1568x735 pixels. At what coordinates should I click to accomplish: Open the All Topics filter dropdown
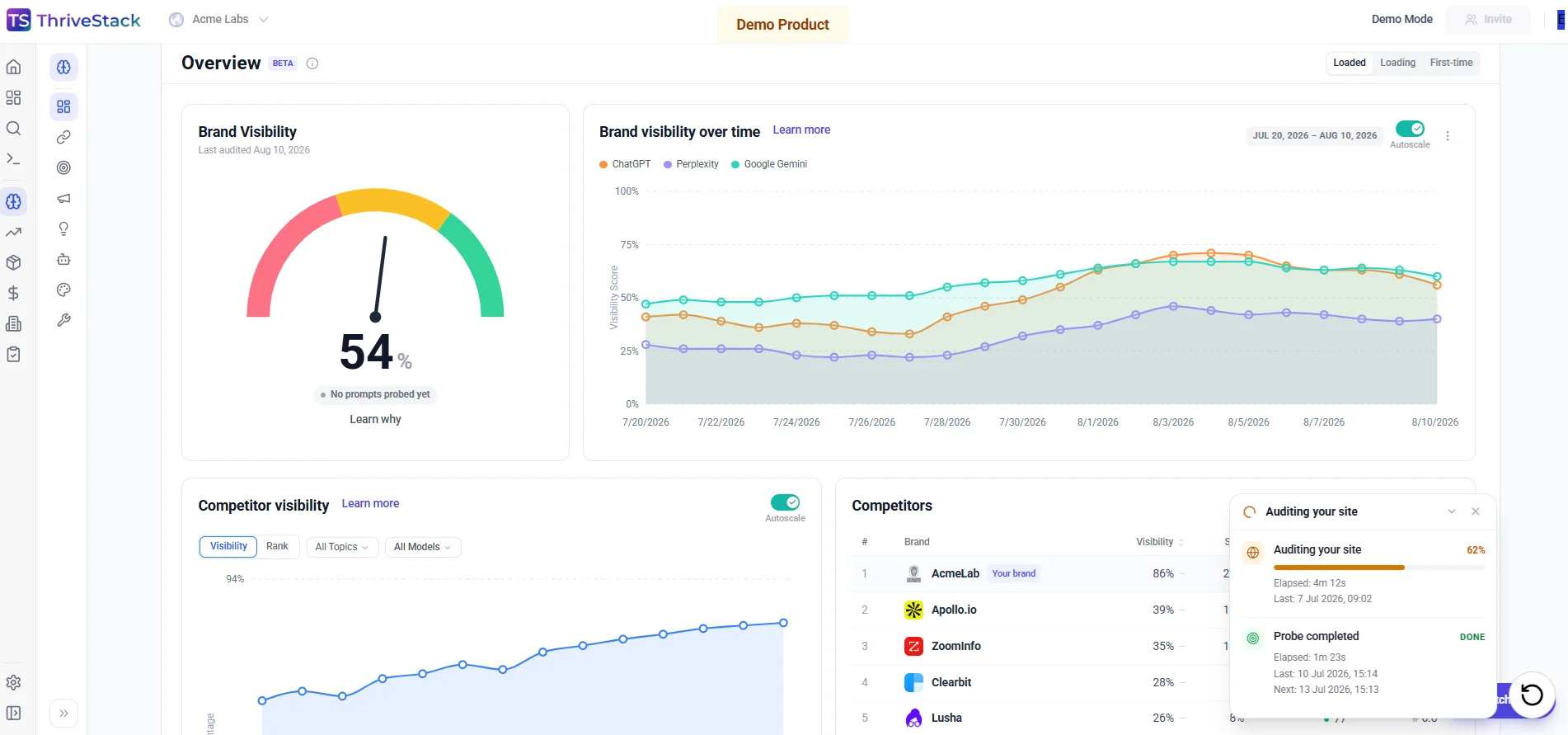click(342, 547)
